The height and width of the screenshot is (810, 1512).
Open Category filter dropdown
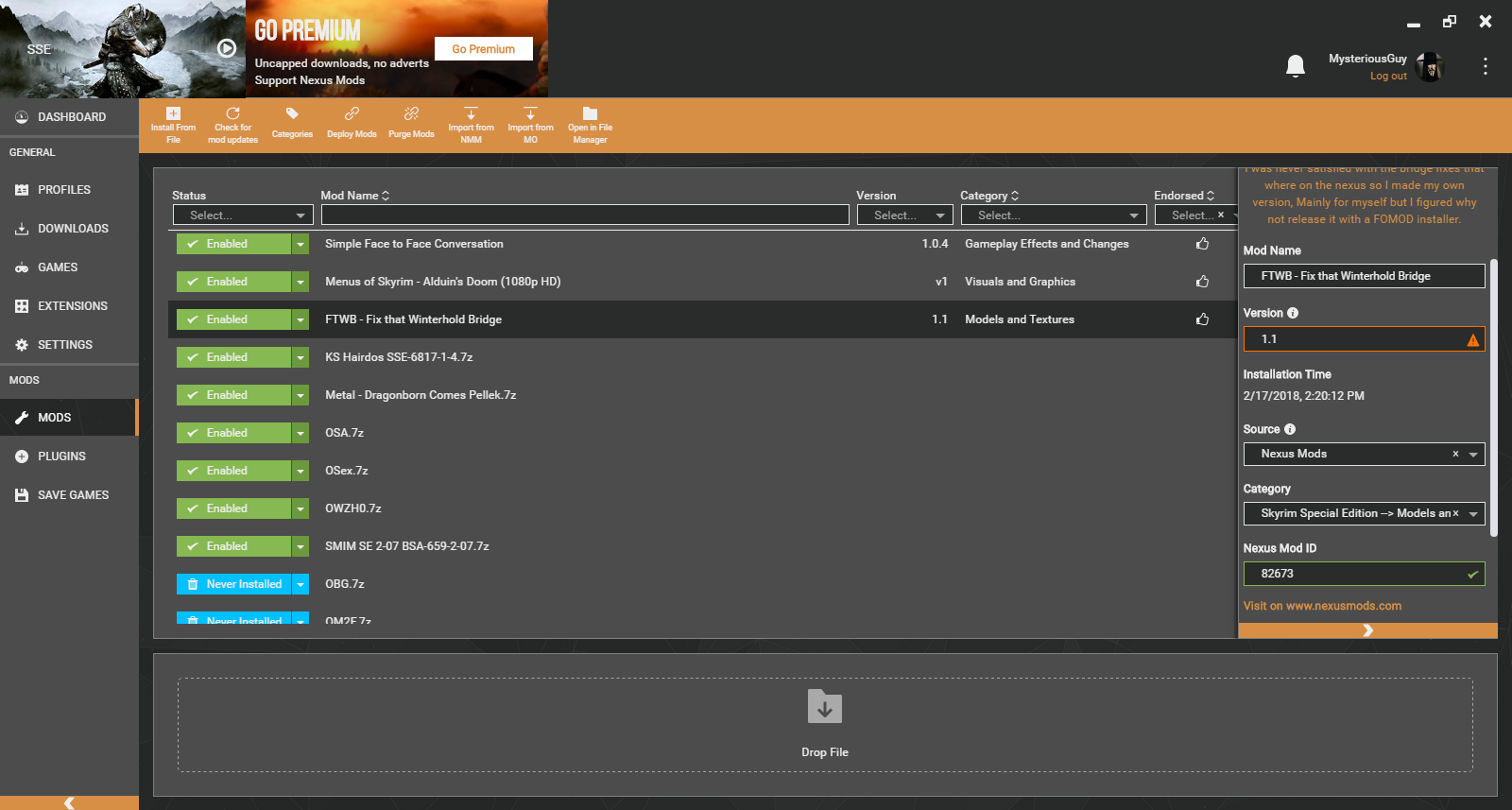(1054, 215)
